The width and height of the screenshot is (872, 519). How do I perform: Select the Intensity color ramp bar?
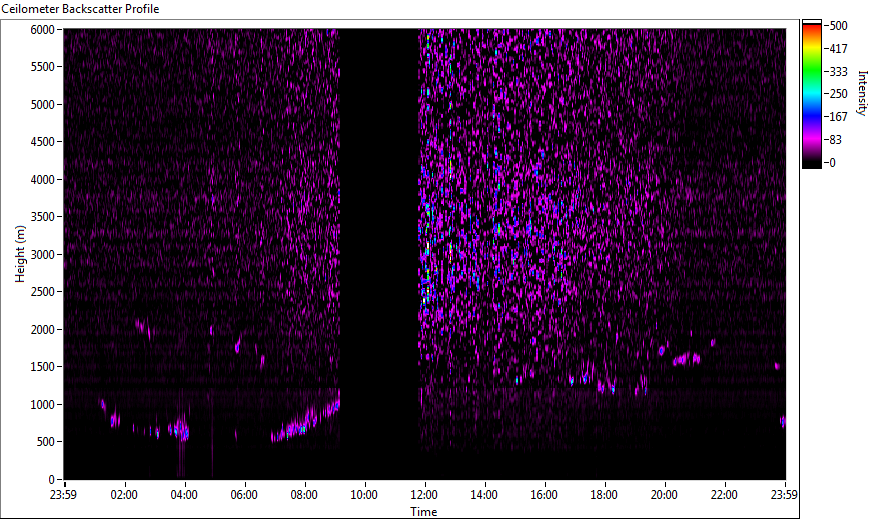[812, 94]
